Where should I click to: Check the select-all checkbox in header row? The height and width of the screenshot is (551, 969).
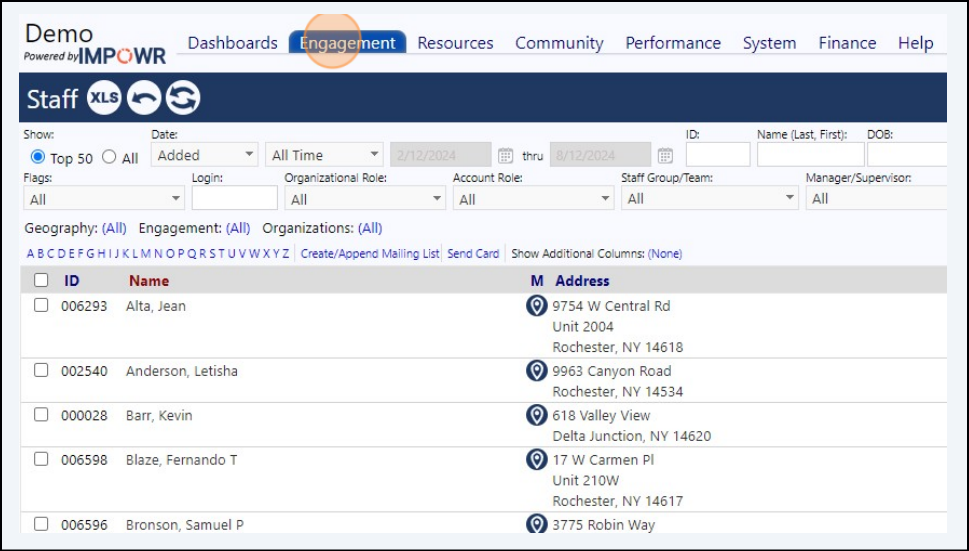(41, 280)
